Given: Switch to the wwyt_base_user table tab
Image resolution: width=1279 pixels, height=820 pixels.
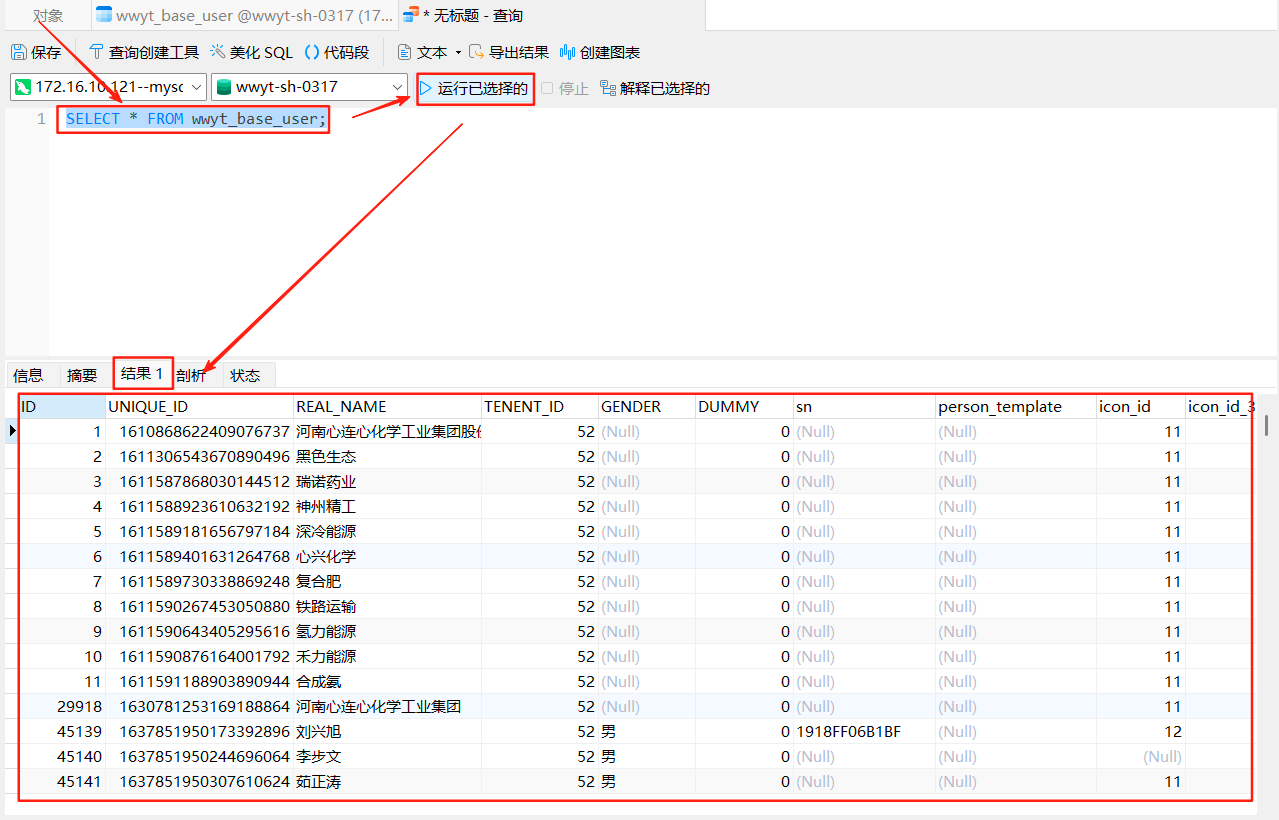Looking at the screenshot, I should [244, 15].
